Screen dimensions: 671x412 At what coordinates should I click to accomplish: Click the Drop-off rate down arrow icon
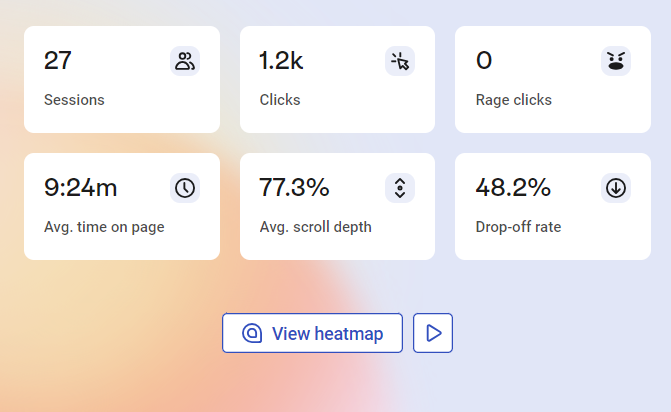point(616,188)
